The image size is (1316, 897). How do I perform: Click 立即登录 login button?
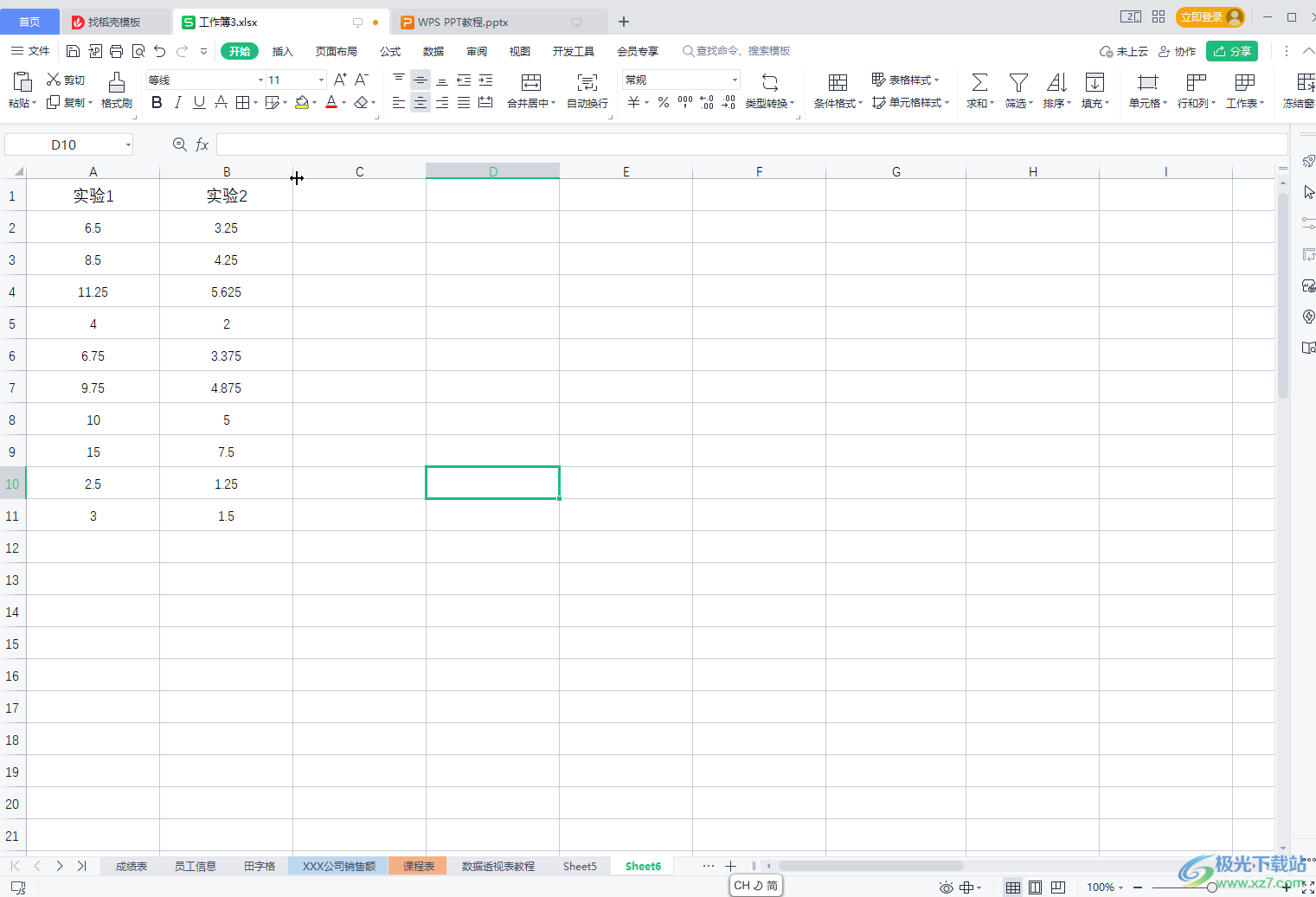[1210, 17]
